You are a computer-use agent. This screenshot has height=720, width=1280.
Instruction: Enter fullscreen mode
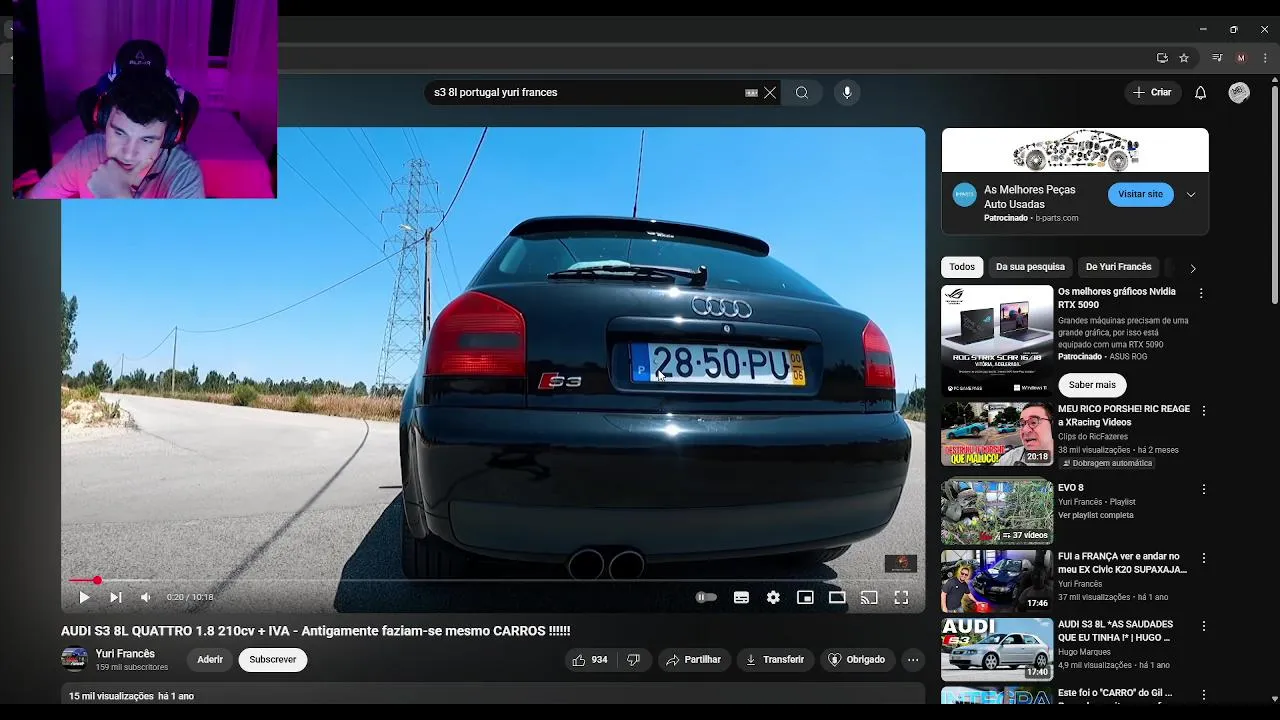coord(901,597)
